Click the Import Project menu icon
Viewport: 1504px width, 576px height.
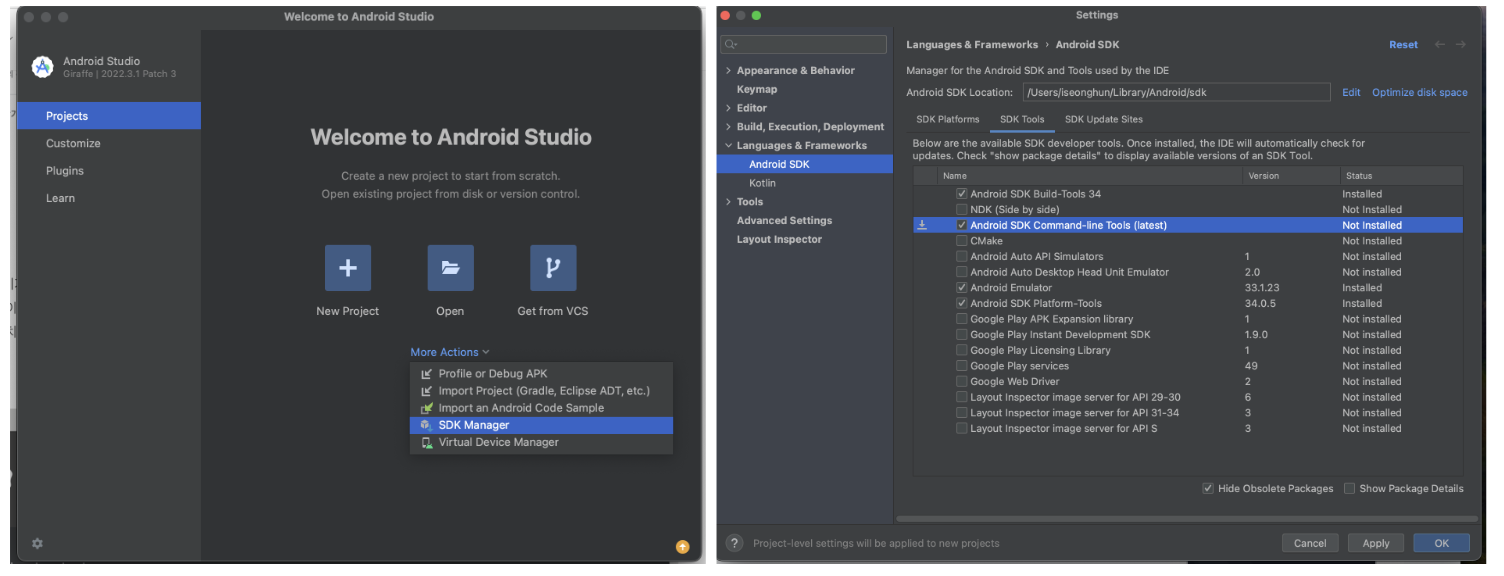tap(427, 391)
